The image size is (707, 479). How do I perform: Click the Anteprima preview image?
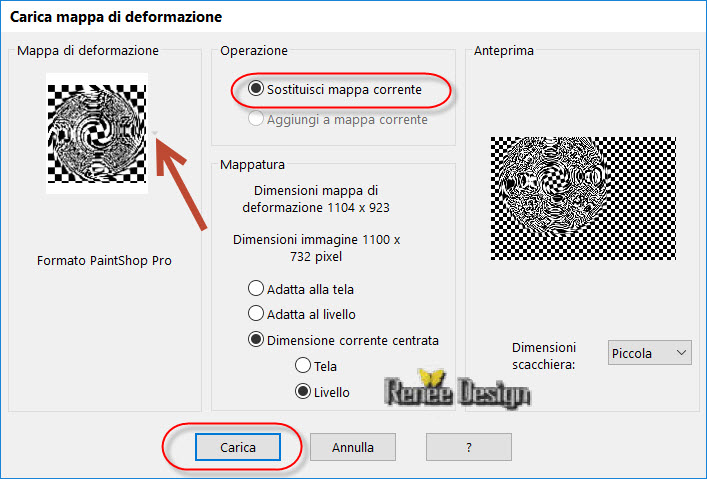click(x=583, y=198)
